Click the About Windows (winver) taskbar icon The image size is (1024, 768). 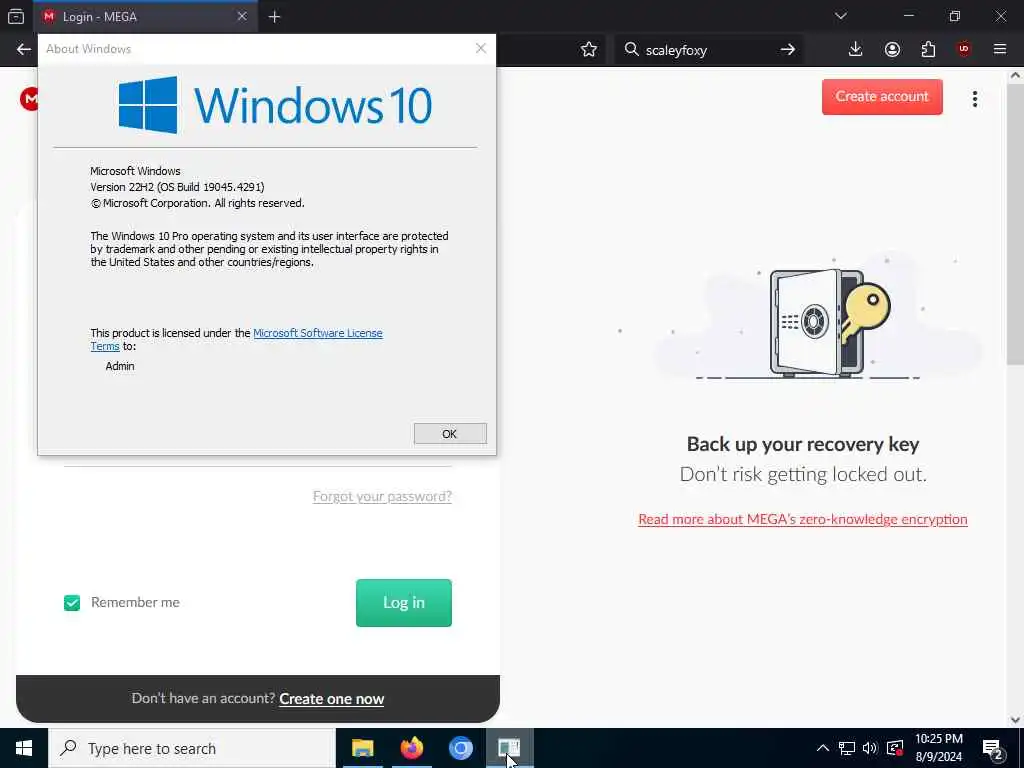tap(509, 748)
